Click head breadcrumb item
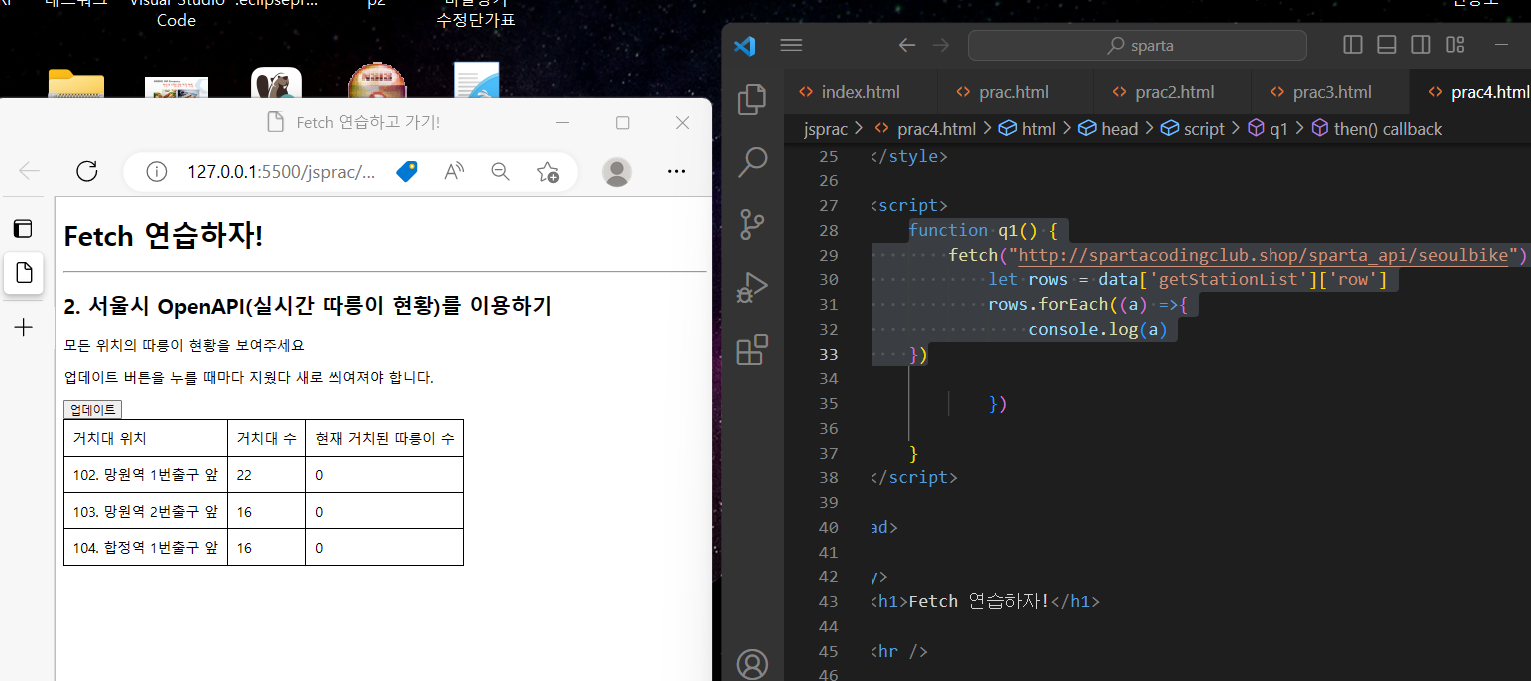Image resolution: width=1531 pixels, height=681 pixels. pos(1108,129)
